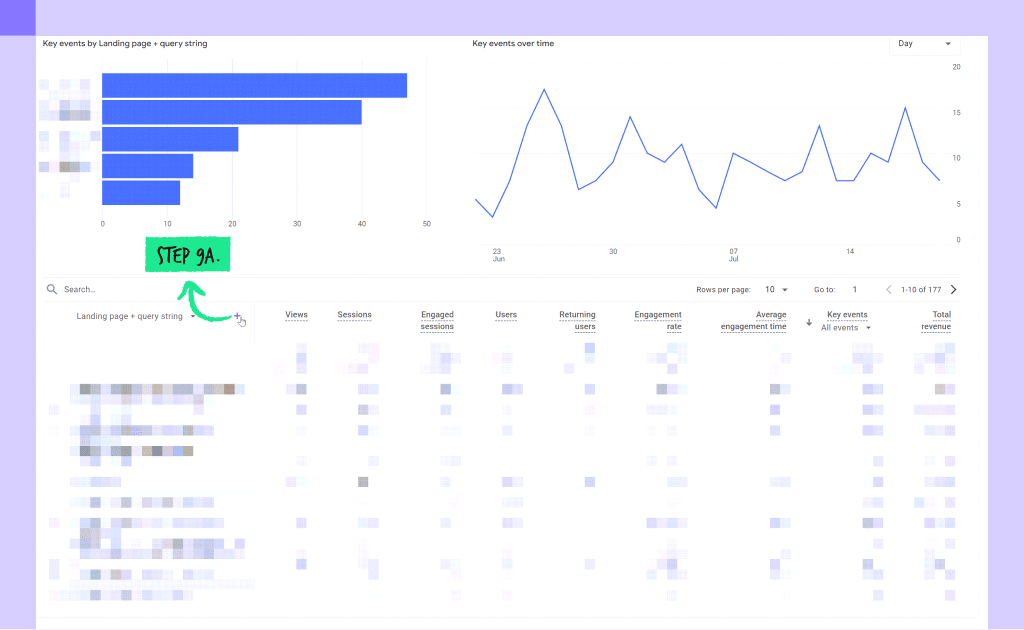Click the Key events over time title

tap(513, 44)
